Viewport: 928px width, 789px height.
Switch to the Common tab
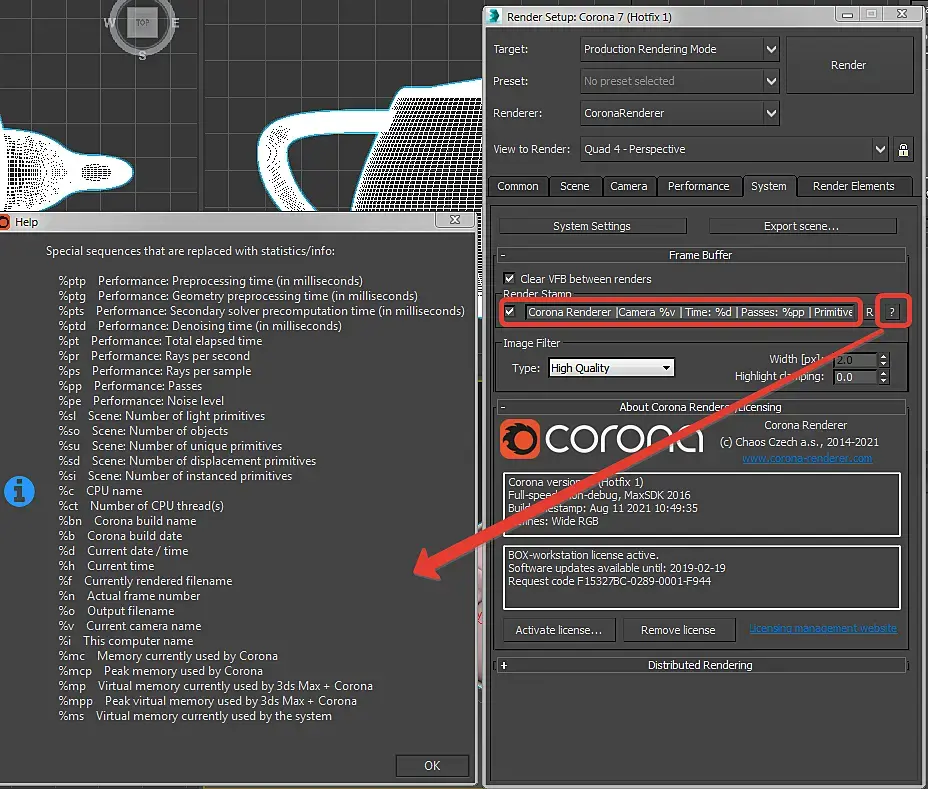pyautogui.click(x=518, y=186)
